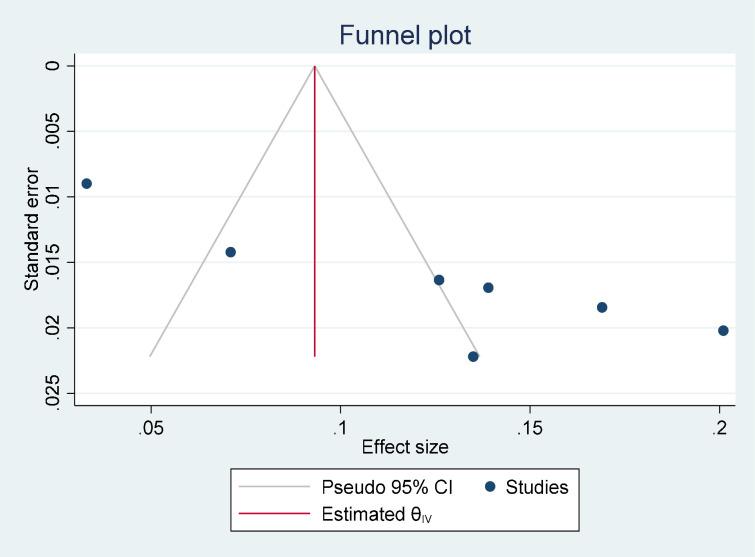This screenshot has height=557, width=755.
Task: Click the "Effect size" x-axis label
Action: (405, 447)
